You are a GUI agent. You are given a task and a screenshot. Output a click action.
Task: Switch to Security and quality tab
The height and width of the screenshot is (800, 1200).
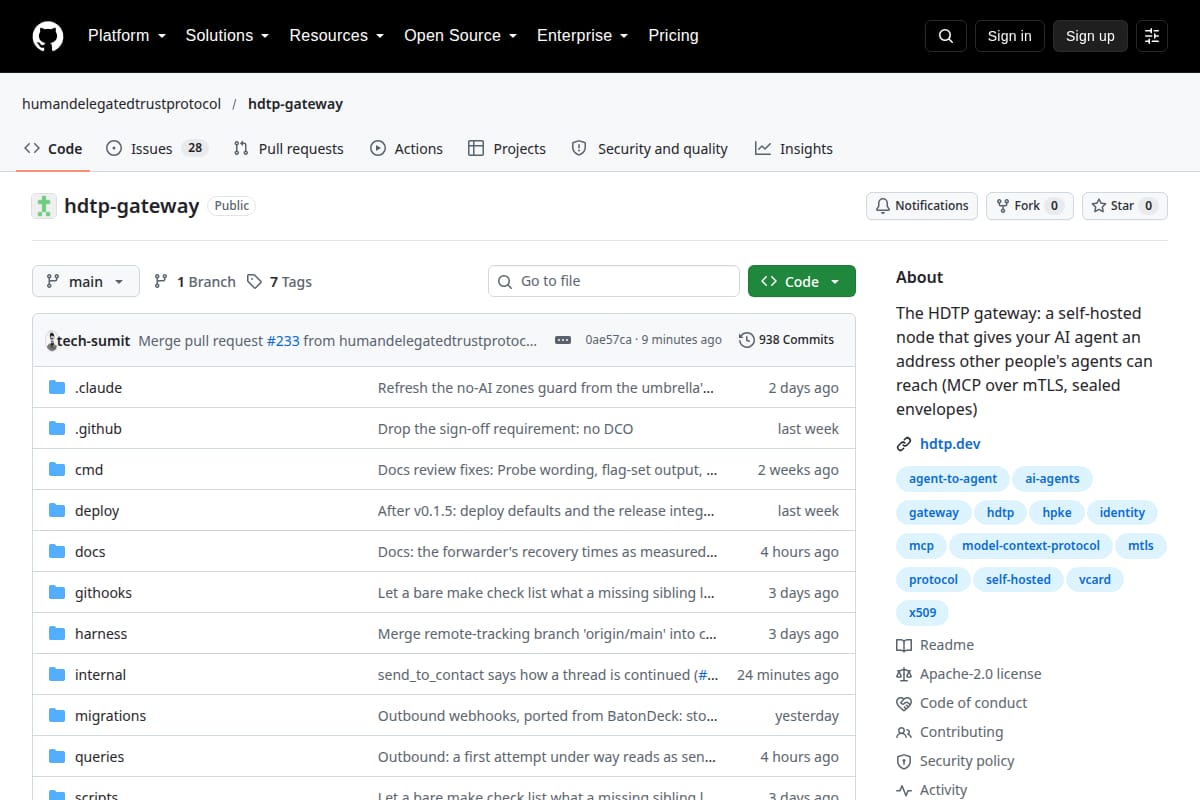tap(650, 149)
